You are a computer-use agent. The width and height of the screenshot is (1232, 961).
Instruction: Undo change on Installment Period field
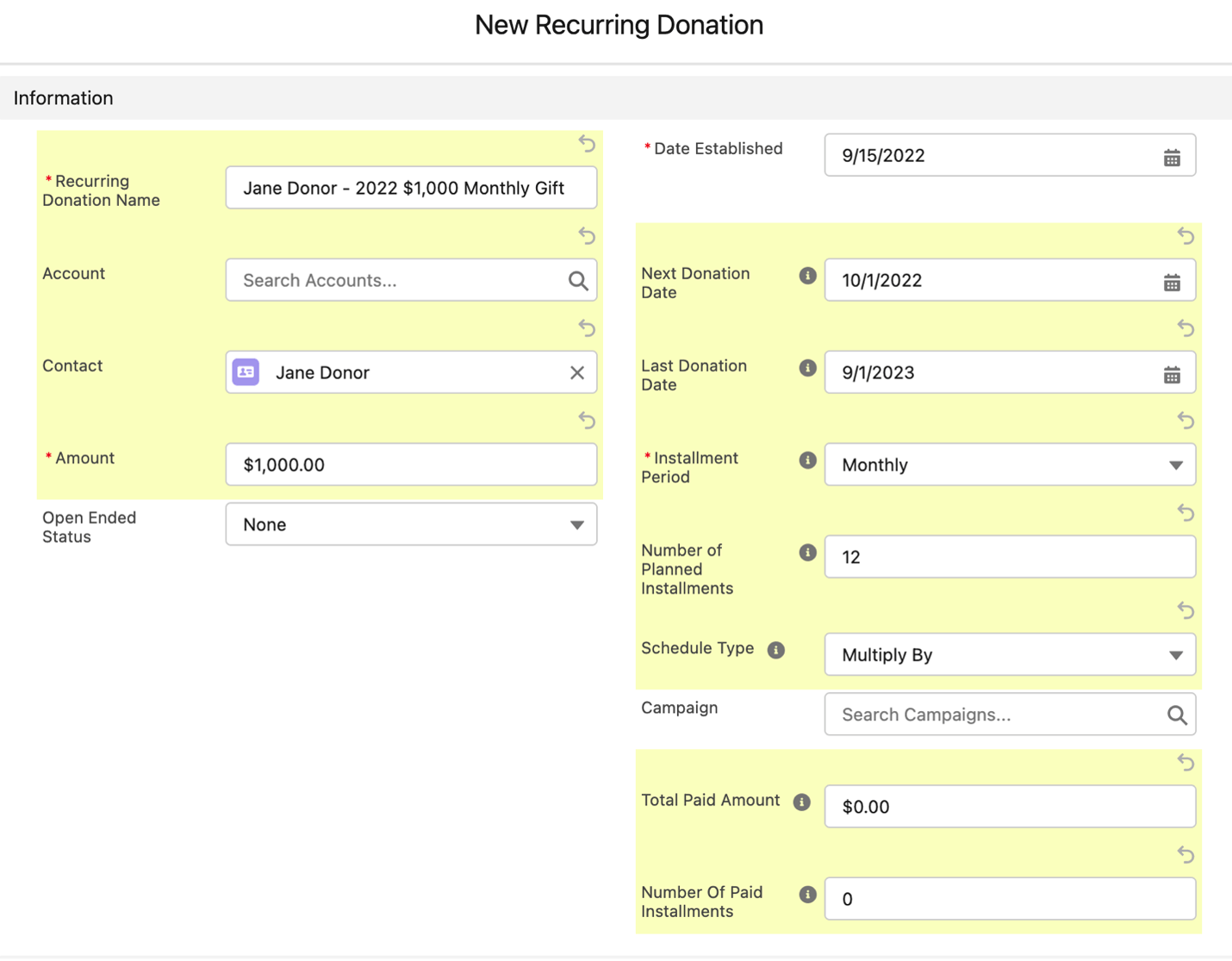pyautogui.click(x=1185, y=420)
